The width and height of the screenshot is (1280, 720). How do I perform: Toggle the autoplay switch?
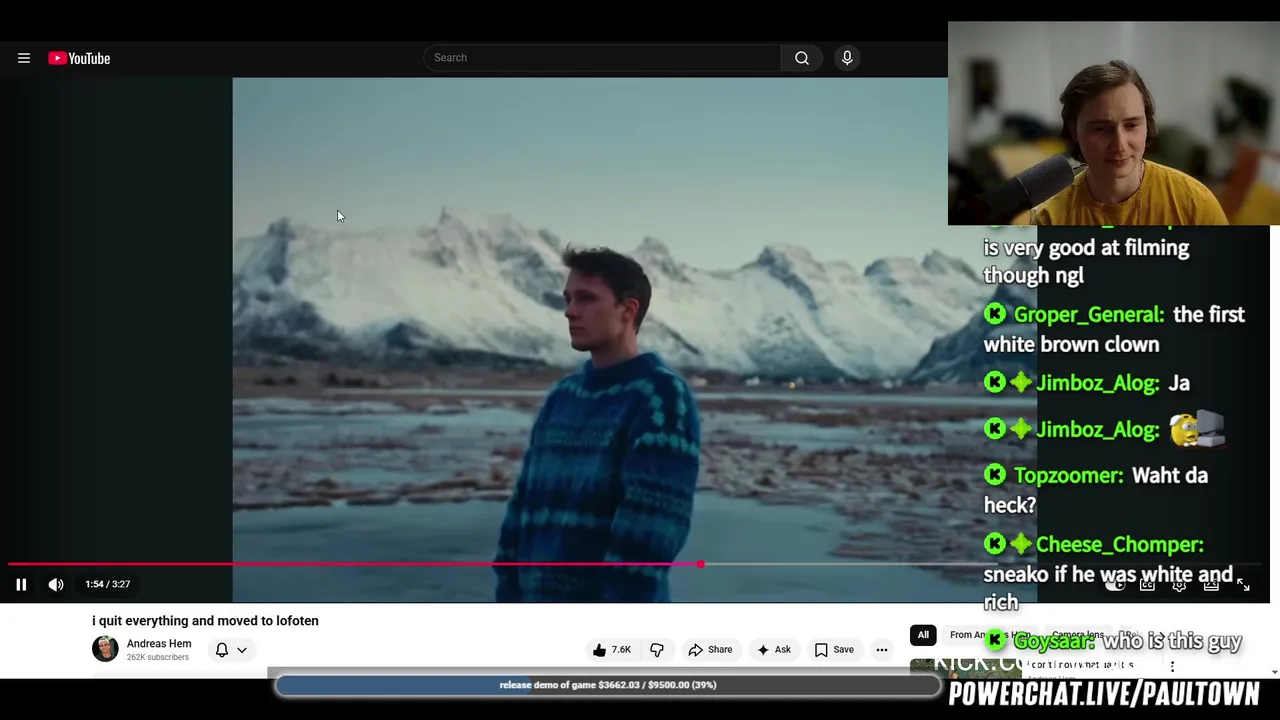pyautogui.click(x=1115, y=585)
